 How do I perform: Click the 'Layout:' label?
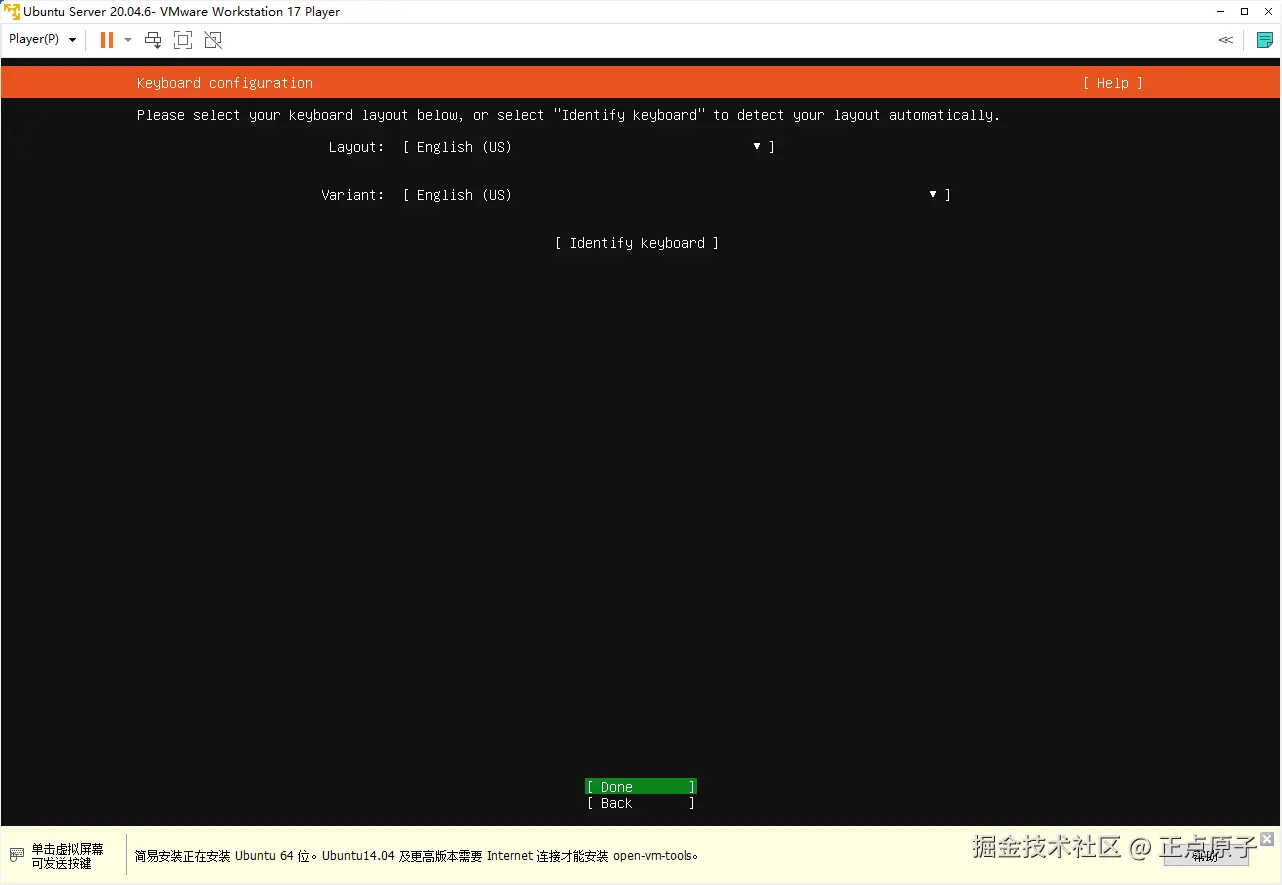click(x=356, y=147)
